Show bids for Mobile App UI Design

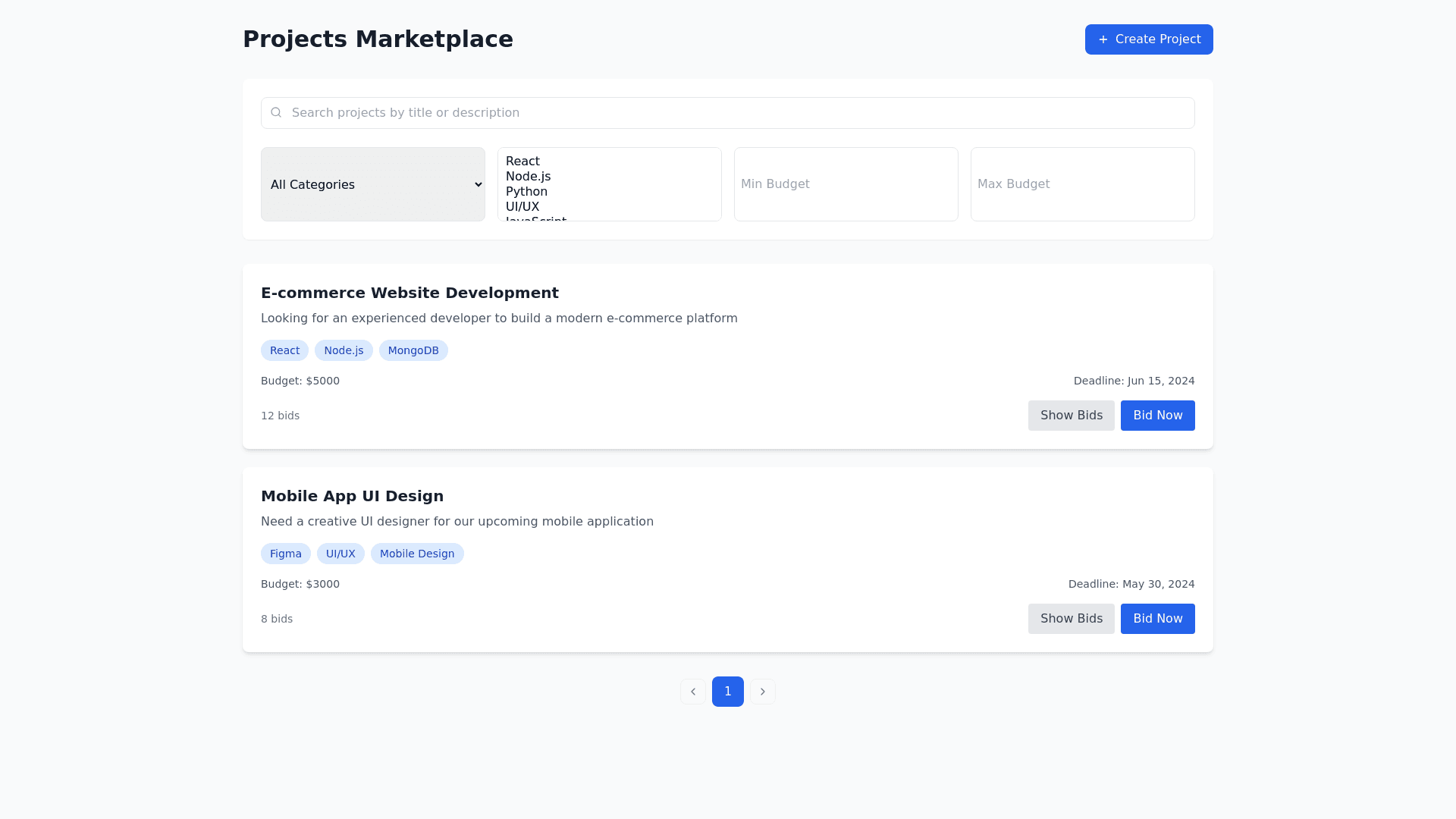pos(1072,619)
